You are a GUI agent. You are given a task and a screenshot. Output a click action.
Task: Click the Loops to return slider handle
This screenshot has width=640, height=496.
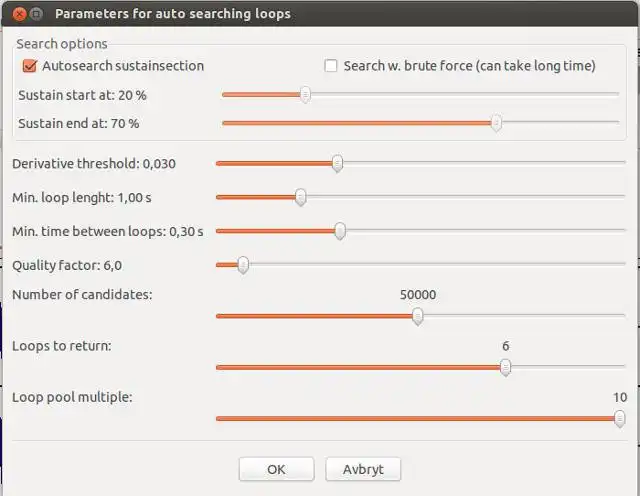tap(505, 367)
